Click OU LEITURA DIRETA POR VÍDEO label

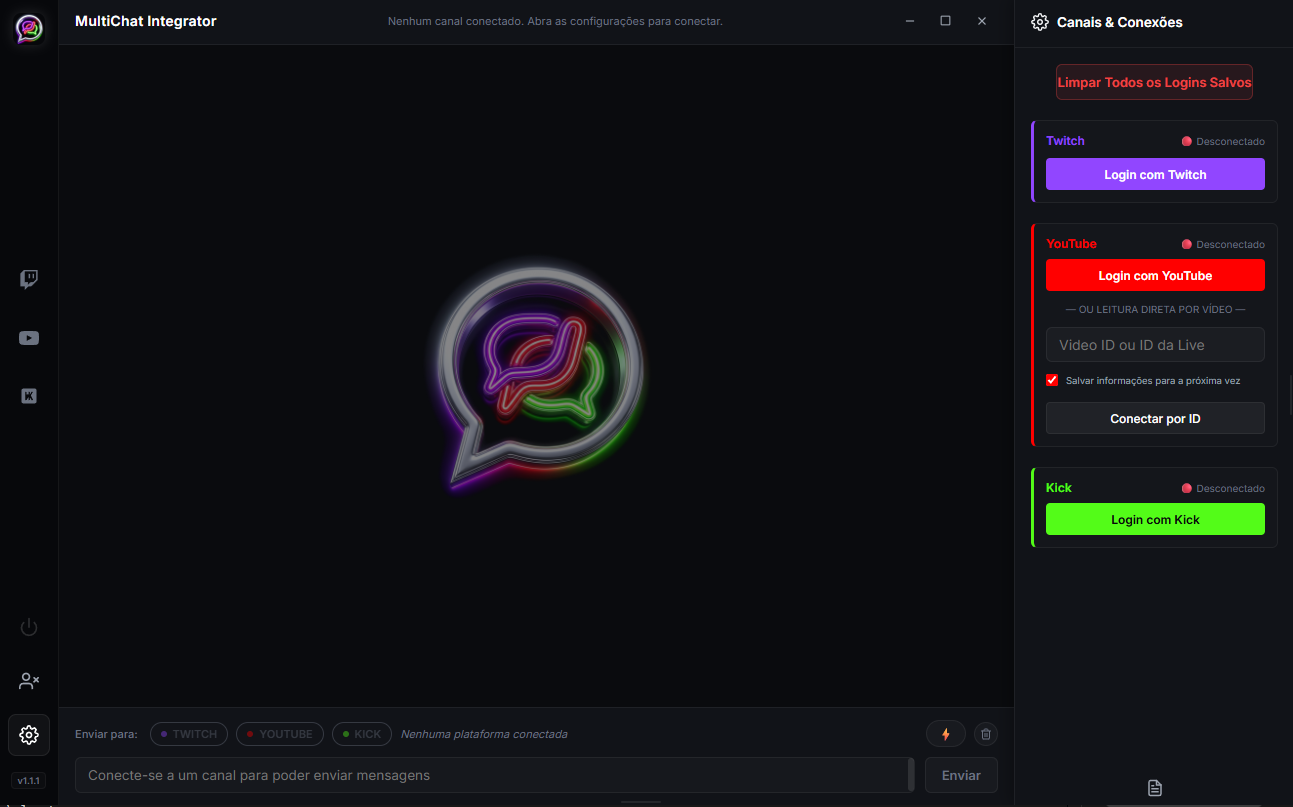(x=1155, y=309)
